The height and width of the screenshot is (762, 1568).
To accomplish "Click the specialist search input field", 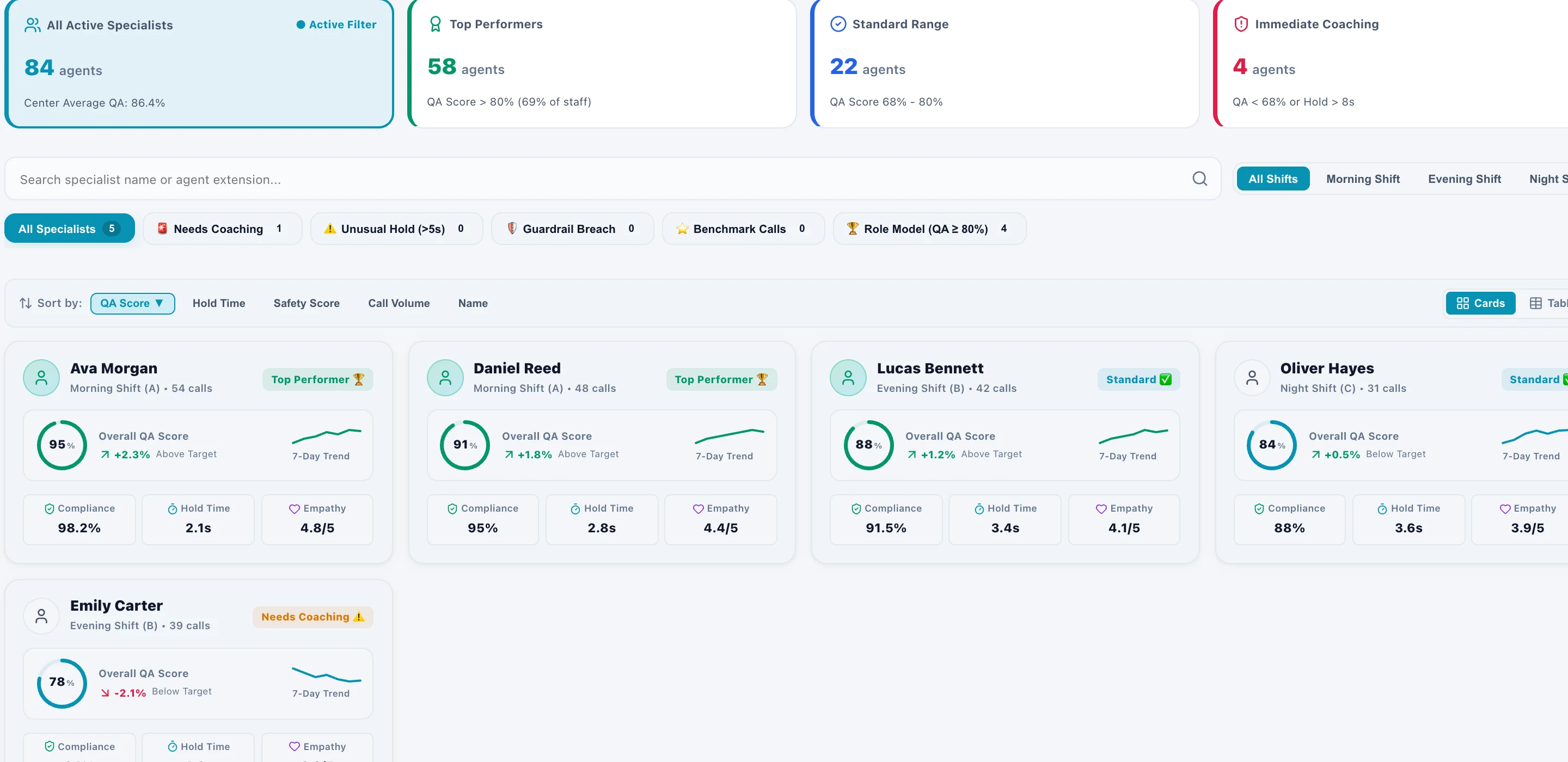I will point(612,179).
